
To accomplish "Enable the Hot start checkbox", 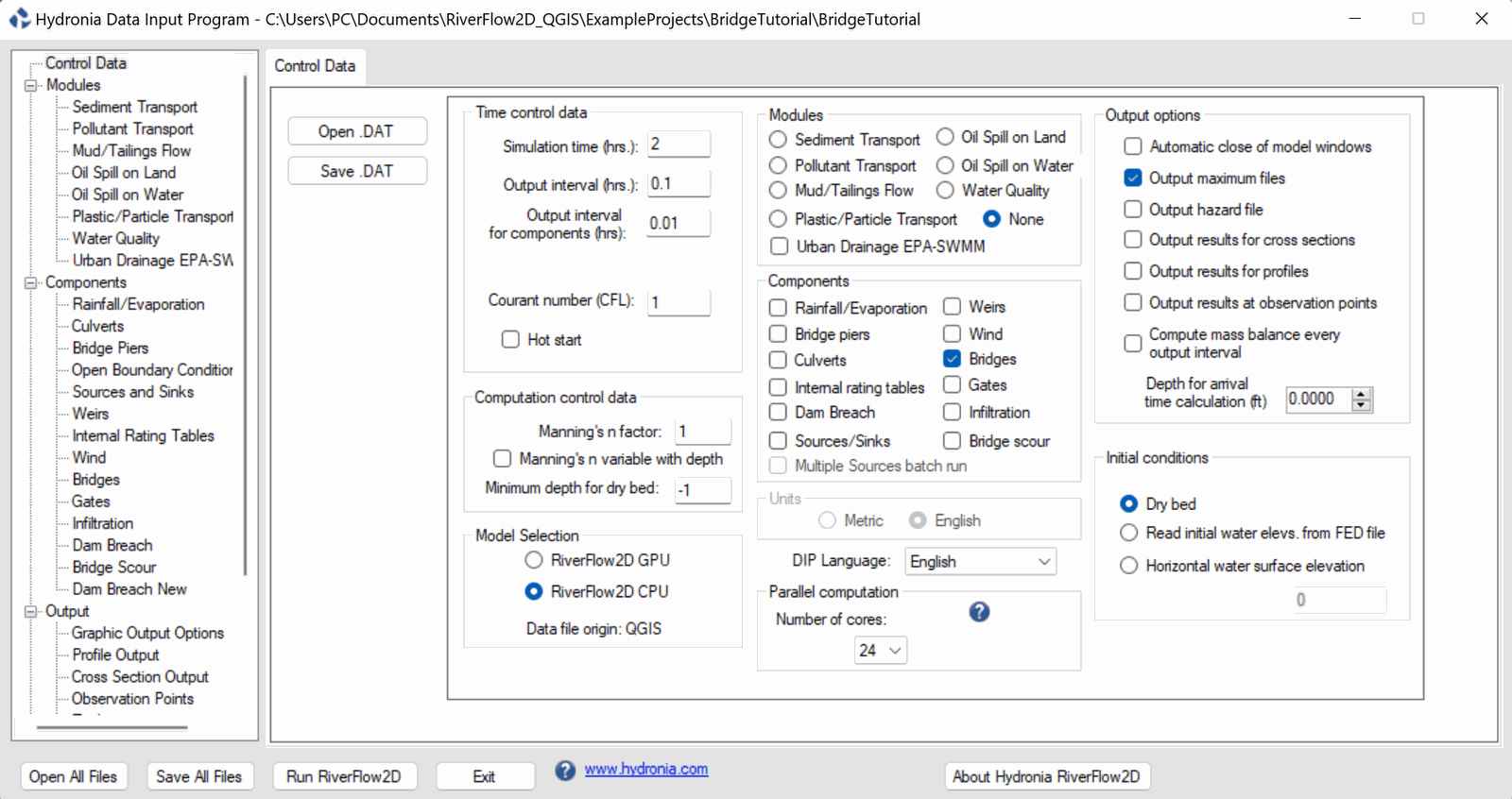I will tap(510, 340).
